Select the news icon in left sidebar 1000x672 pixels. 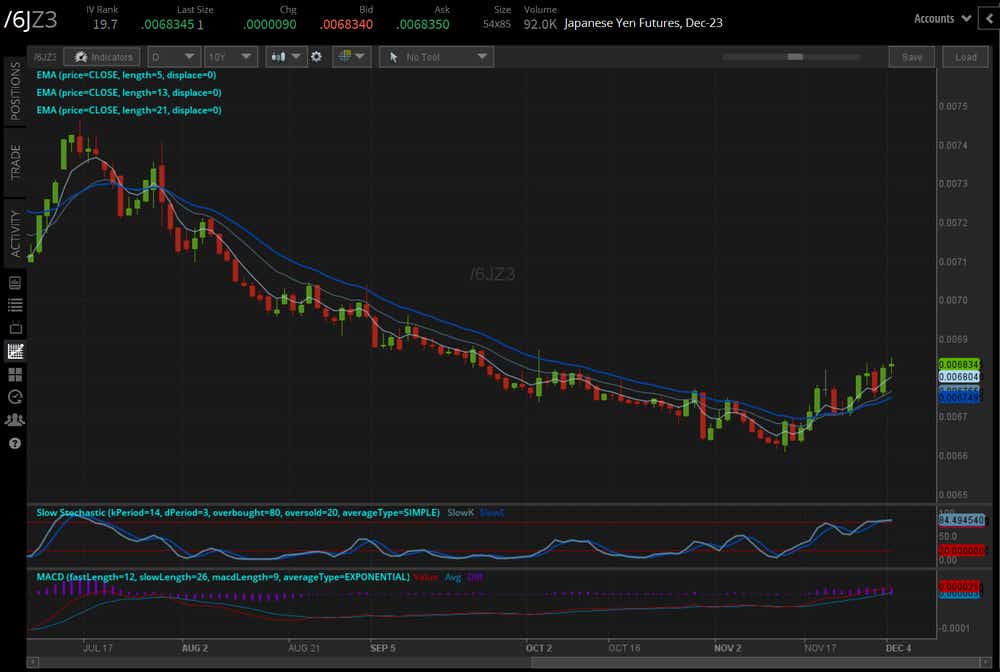pyautogui.click(x=15, y=283)
